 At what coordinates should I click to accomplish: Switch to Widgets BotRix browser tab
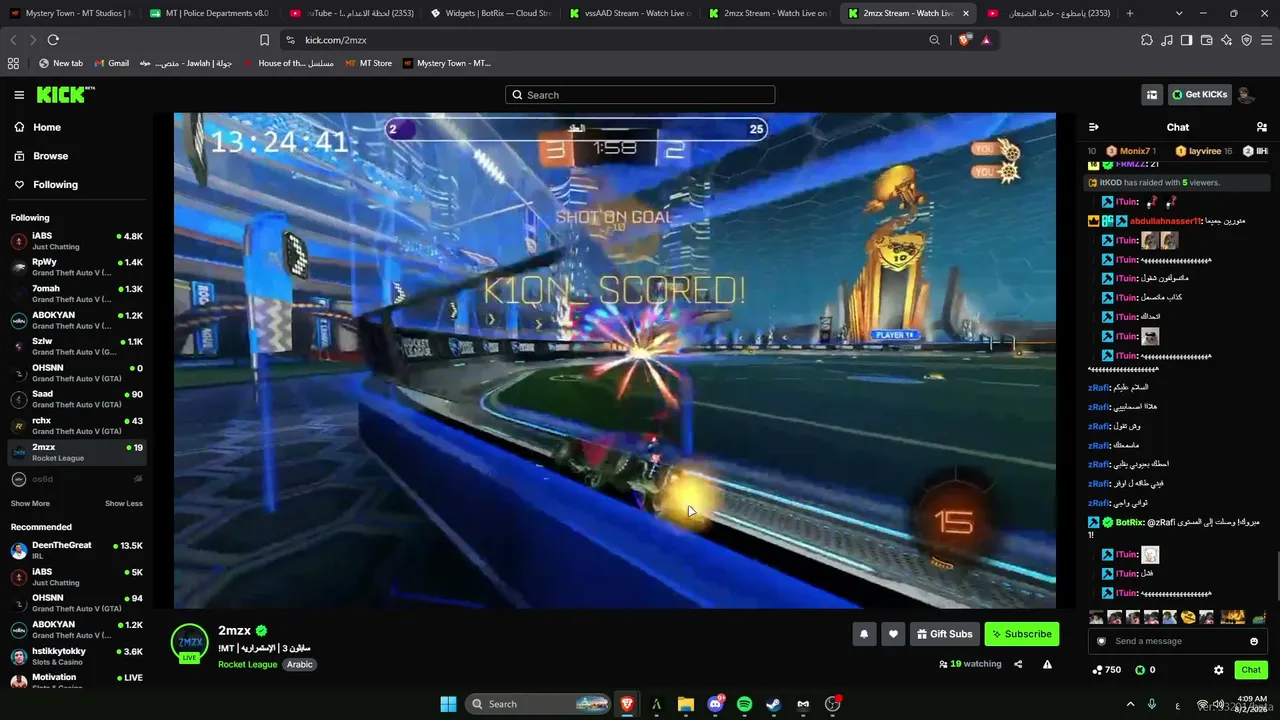489,13
